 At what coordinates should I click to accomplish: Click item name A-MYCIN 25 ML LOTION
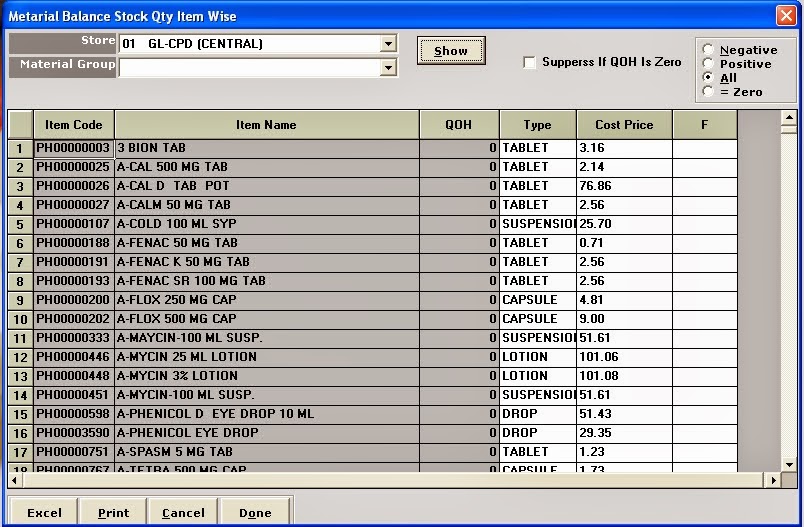267,357
